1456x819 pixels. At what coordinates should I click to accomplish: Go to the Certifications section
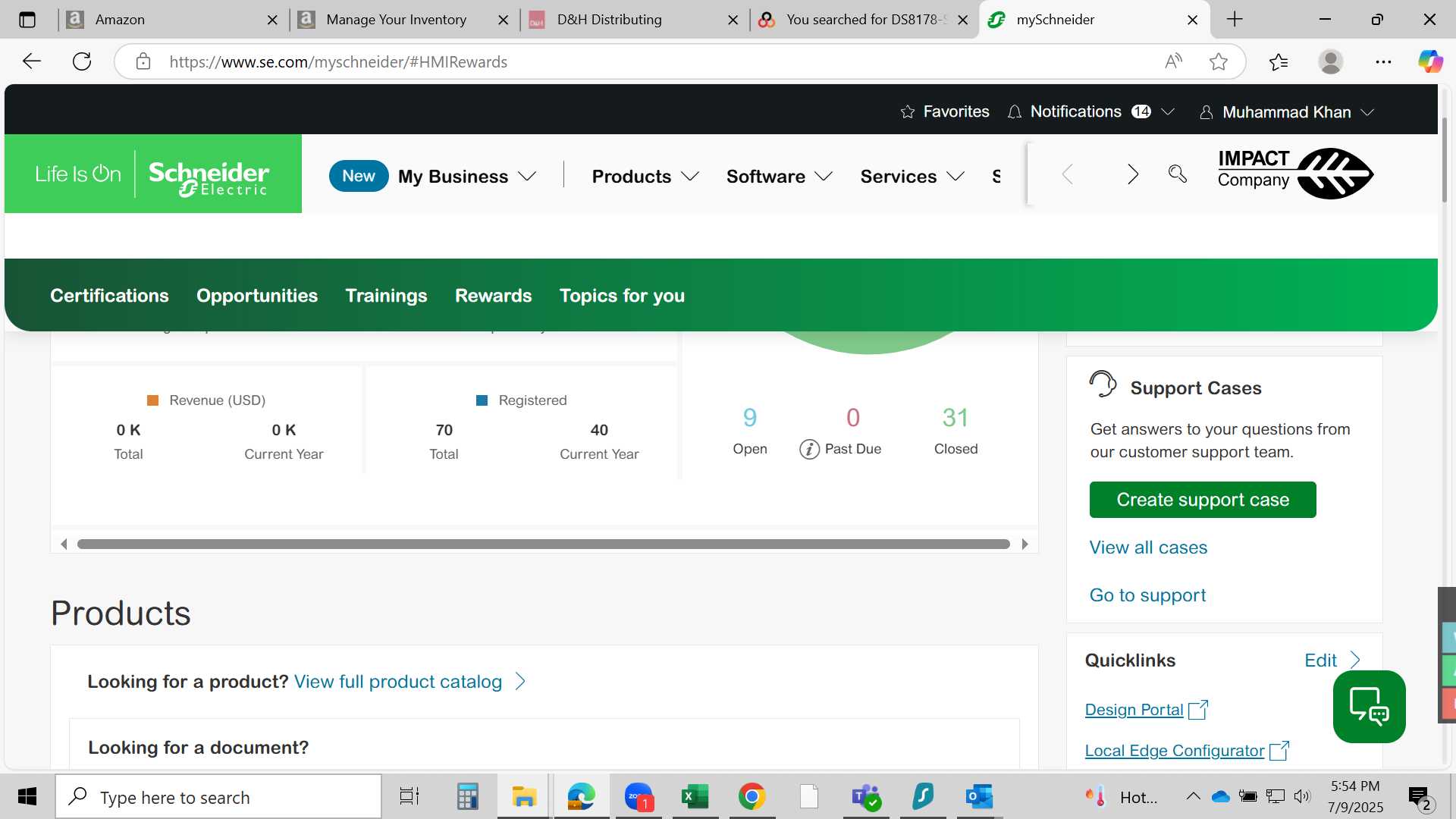tap(109, 296)
